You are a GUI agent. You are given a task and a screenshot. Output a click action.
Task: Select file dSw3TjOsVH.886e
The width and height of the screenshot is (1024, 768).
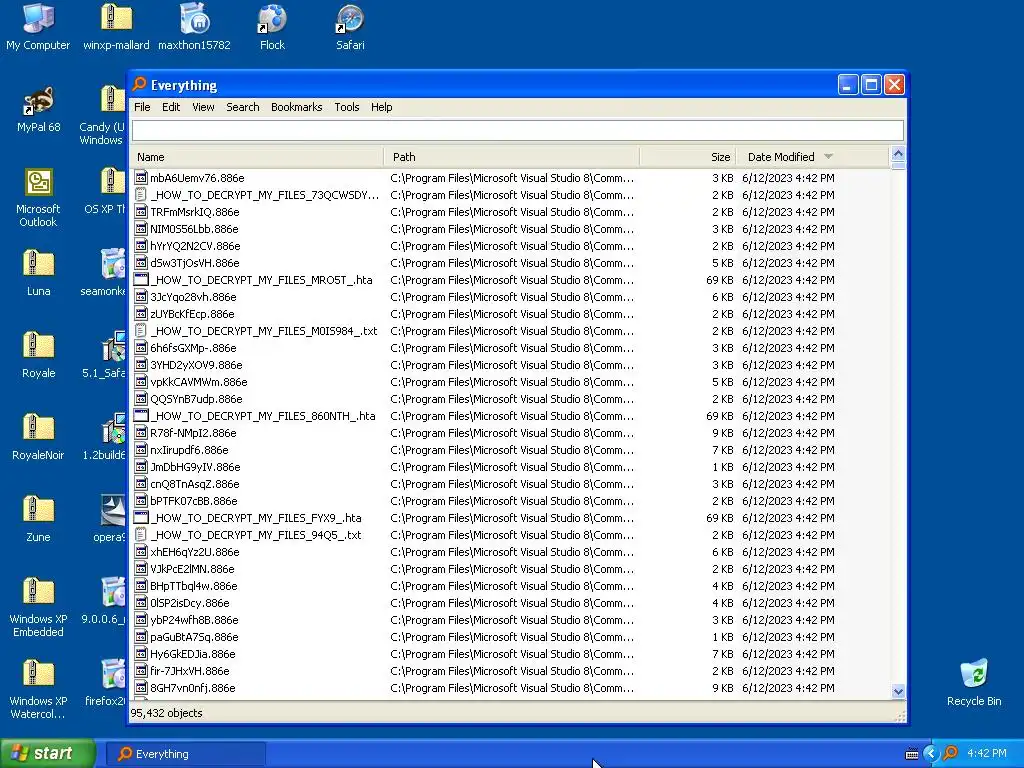[x=195, y=263]
